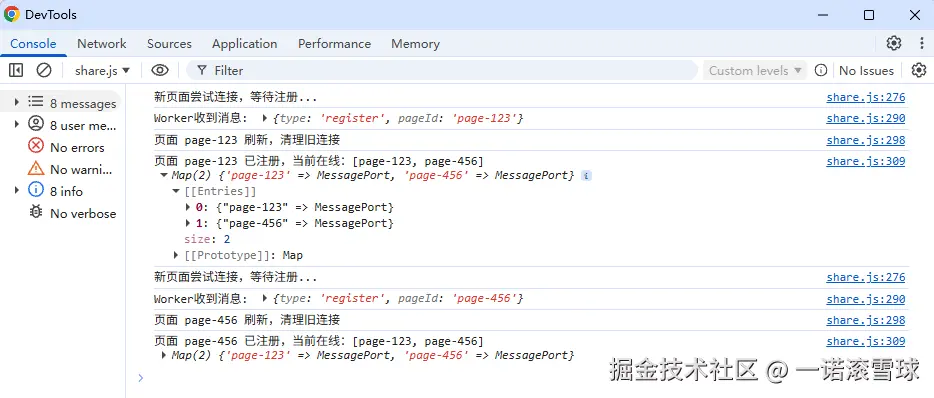The width and height of the screenshot is (934, 398).
Task: Open the share.js context dropdown
Action: tap(102, 70)
